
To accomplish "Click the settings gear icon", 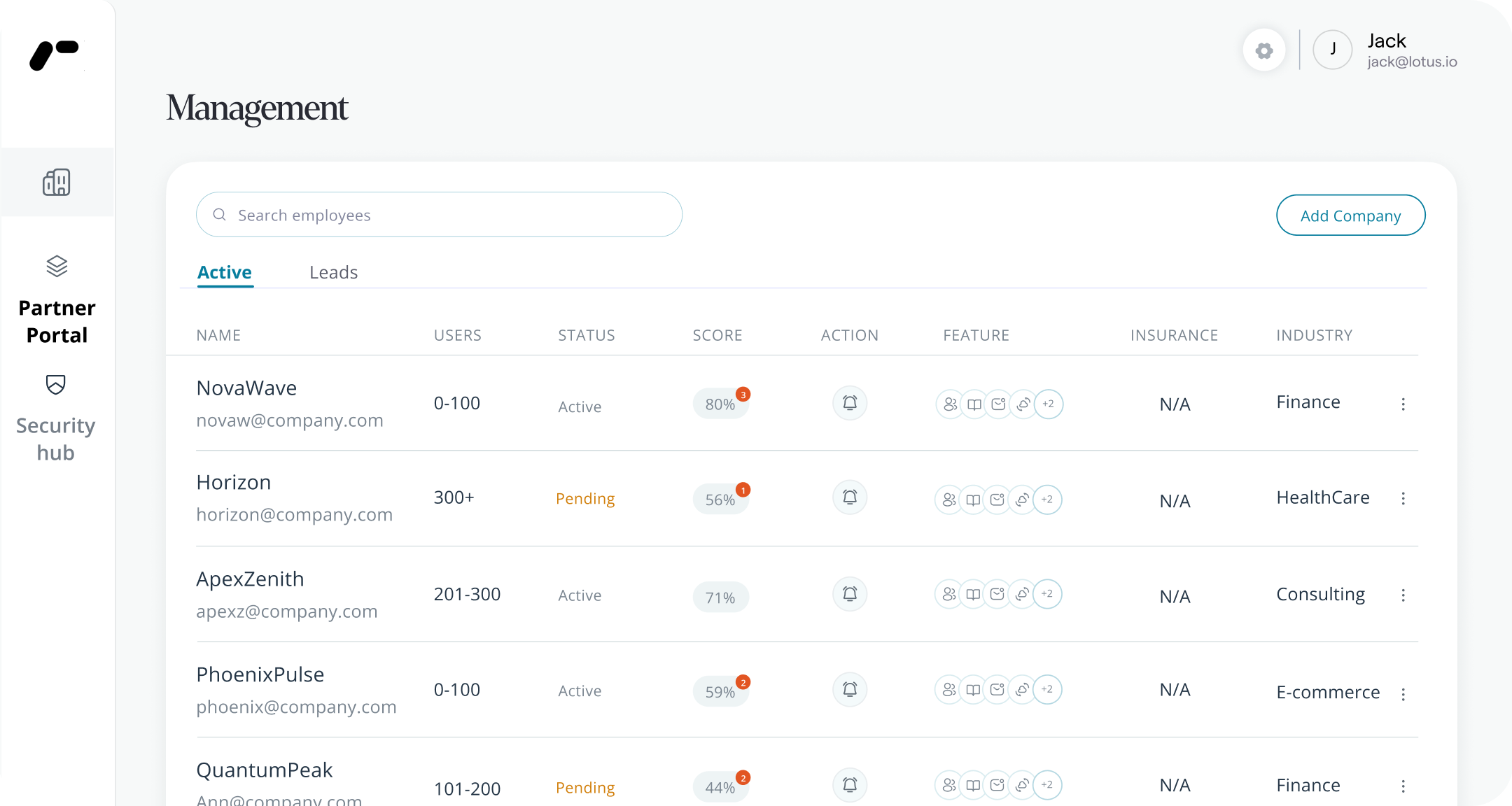I will tap(1263, 50).
